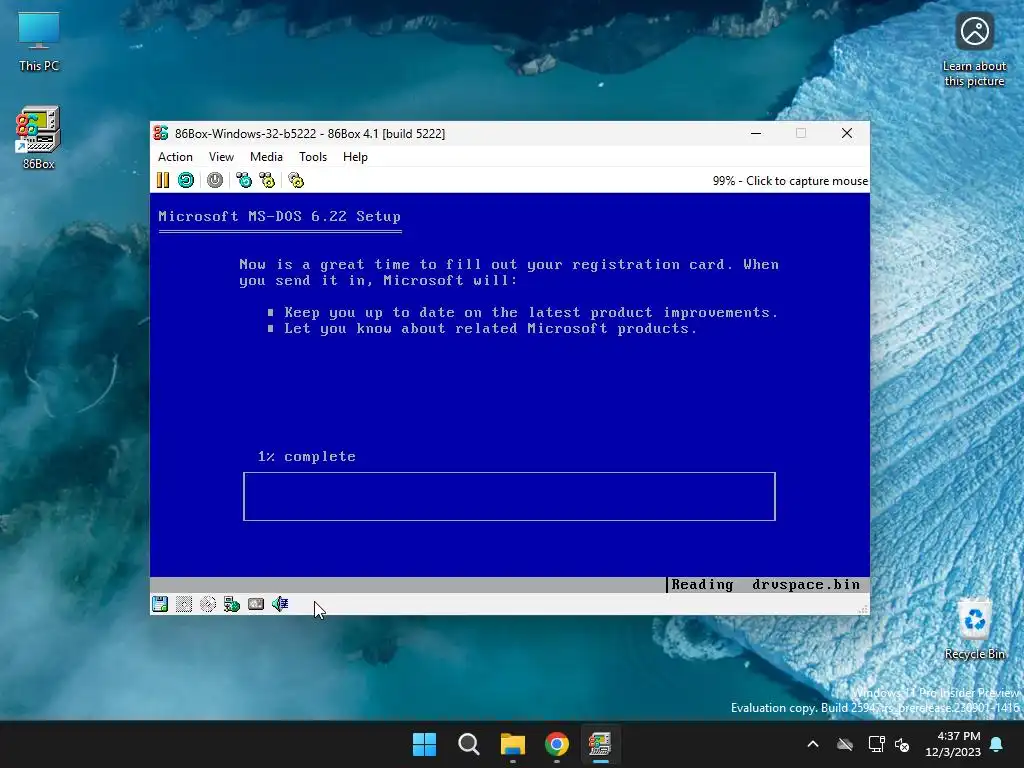1024x768 pixels.
Task: Send Ctrl+Alt+Esc with the yellow keys icon
Action: 268,180
